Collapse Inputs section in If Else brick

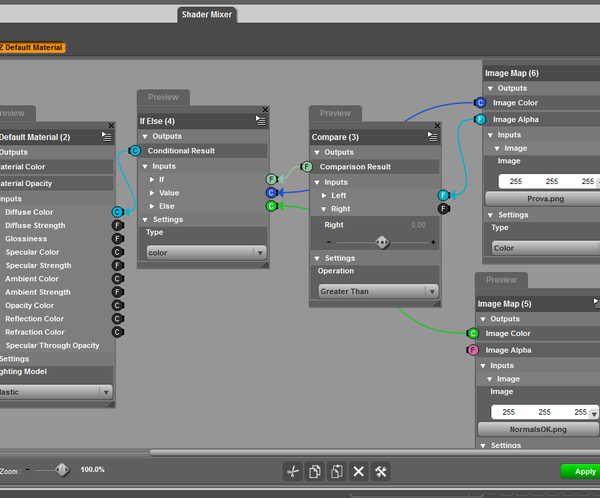[145, 167]
